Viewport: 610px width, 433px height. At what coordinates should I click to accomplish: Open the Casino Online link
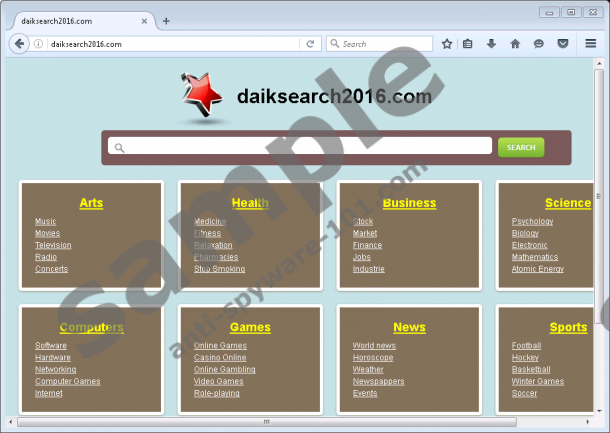[220, 357]
